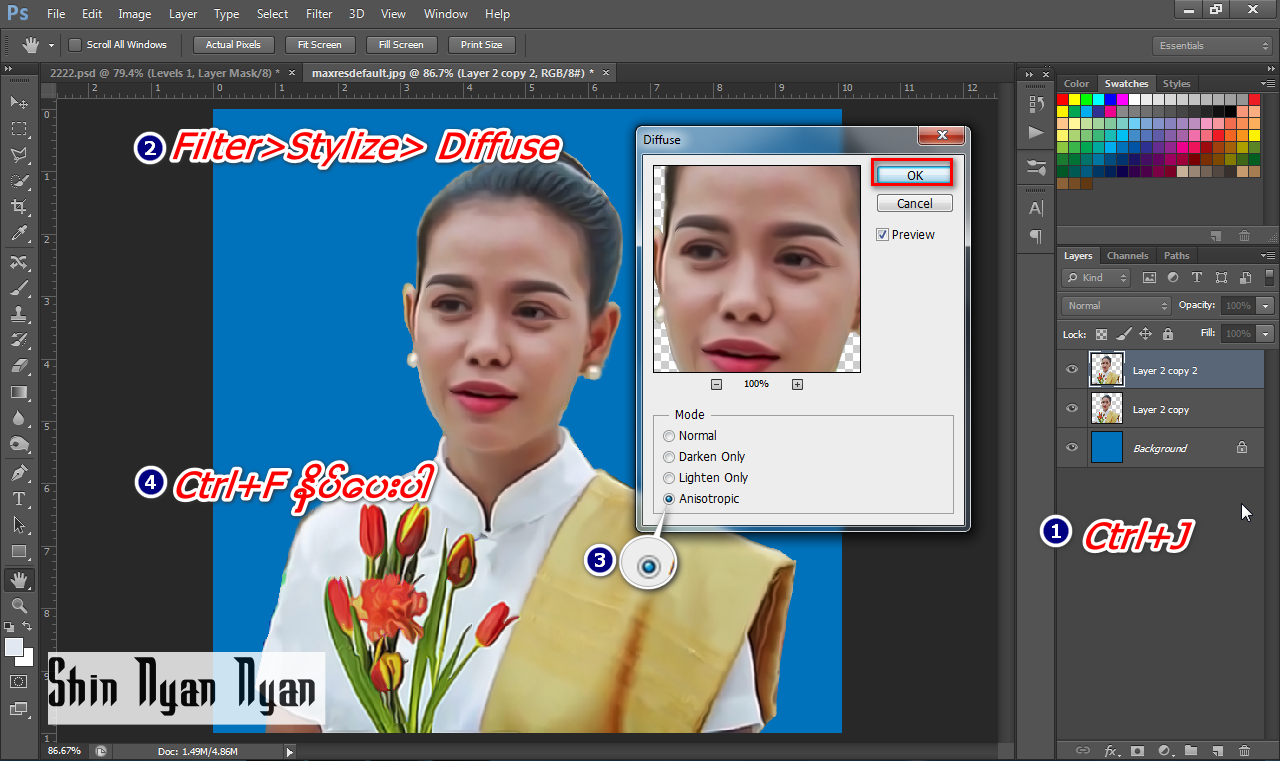
Task: Select the Eyedropper tool
Action: tap(19, 234)
